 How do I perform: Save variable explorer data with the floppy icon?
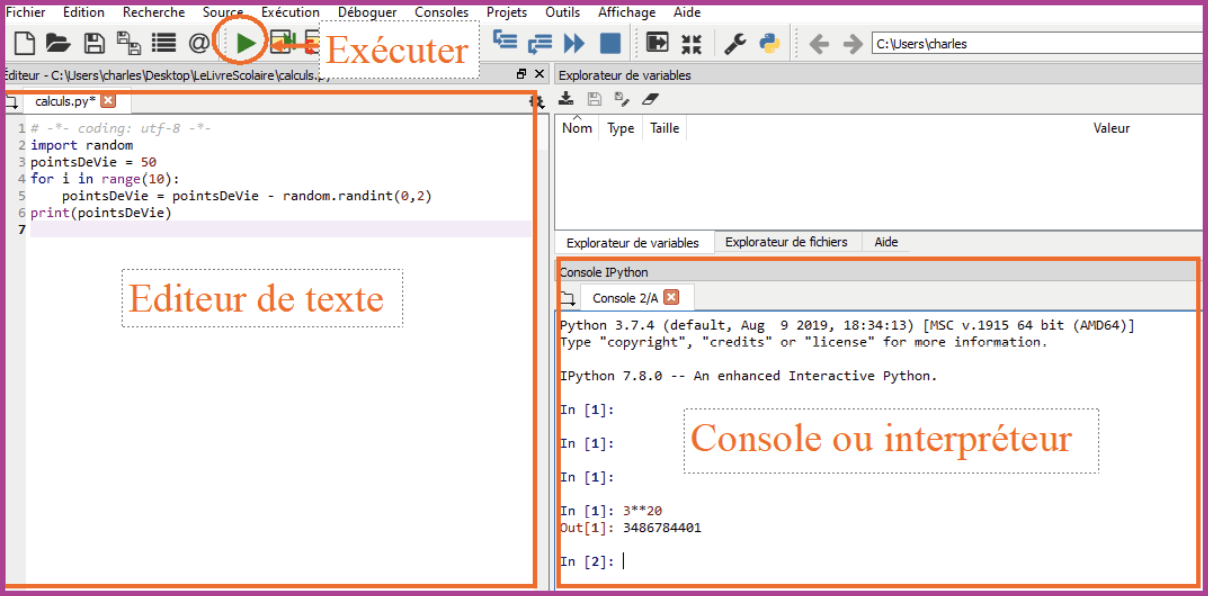pyautogui.click(x=594, y=98)
